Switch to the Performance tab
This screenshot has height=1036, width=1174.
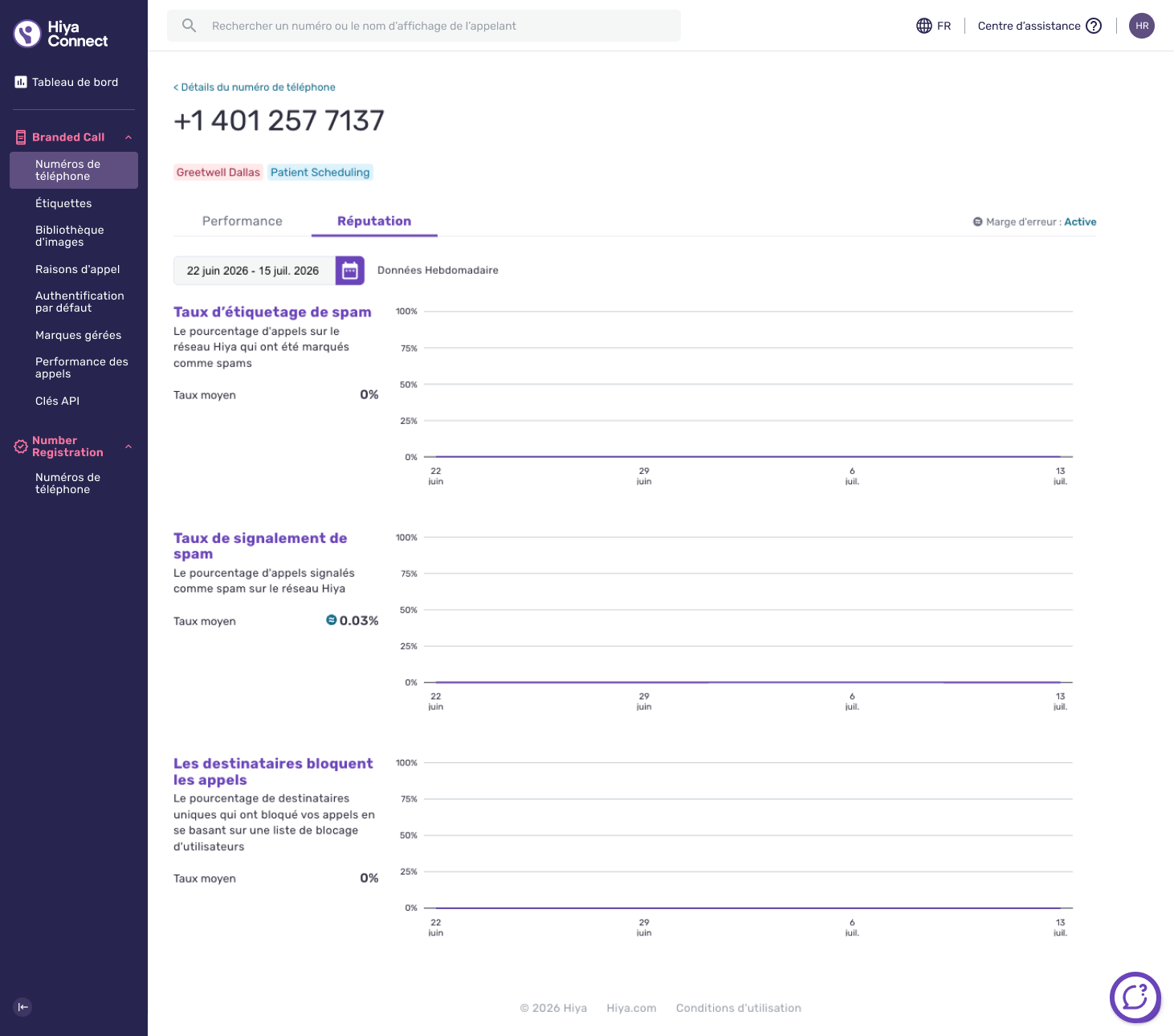tap(243, 221)
